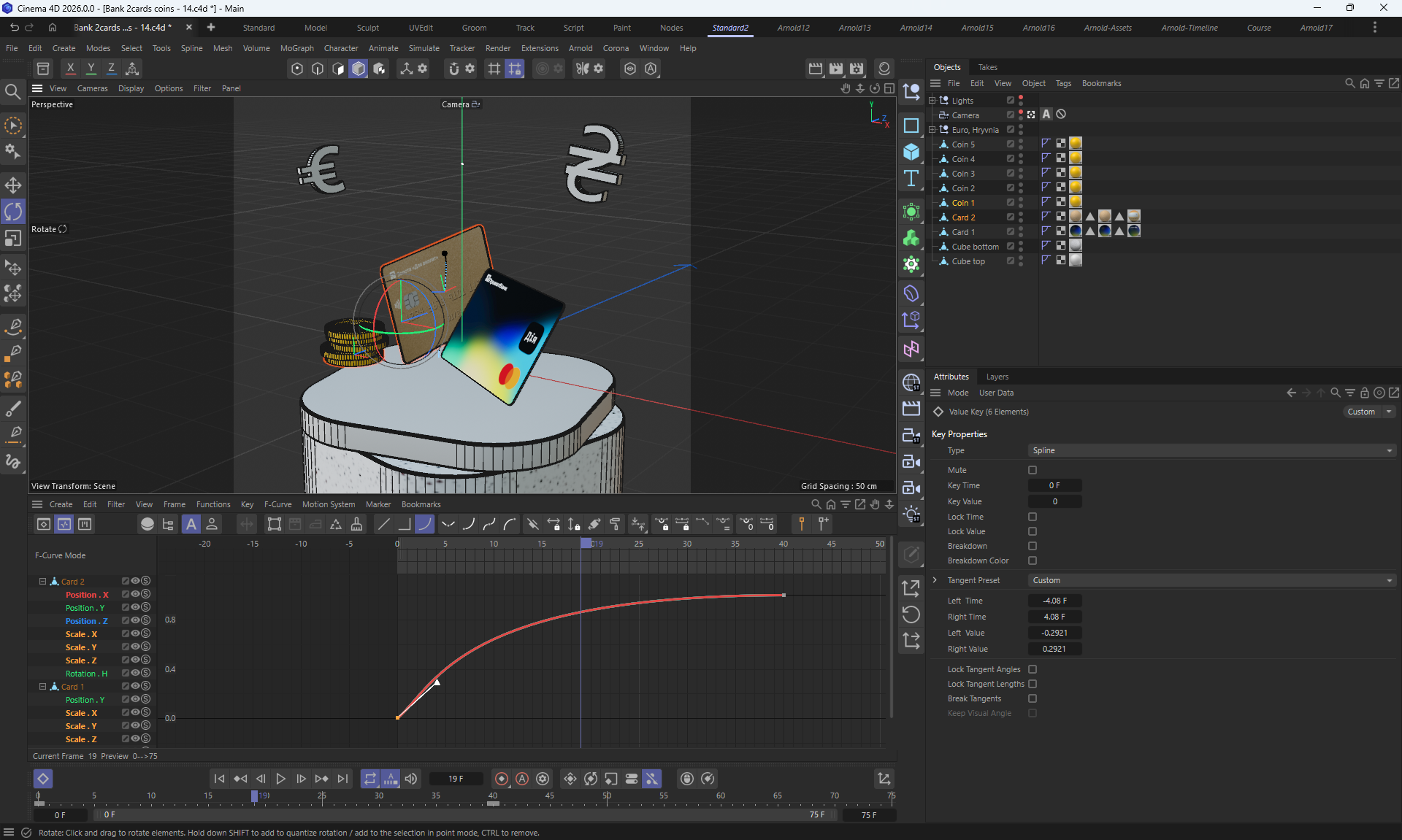Viewport: 1402px width, 840px height.
Task: Enable Autokeying in the playback bar
Action: [x=522, y=779]
